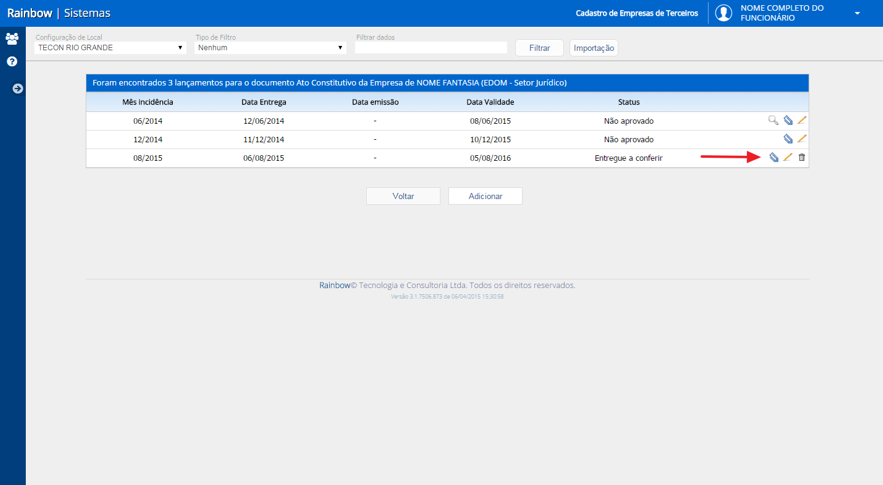Open the help question mark icon
This screenshot has height=485, width=883.
pos(12,61)
